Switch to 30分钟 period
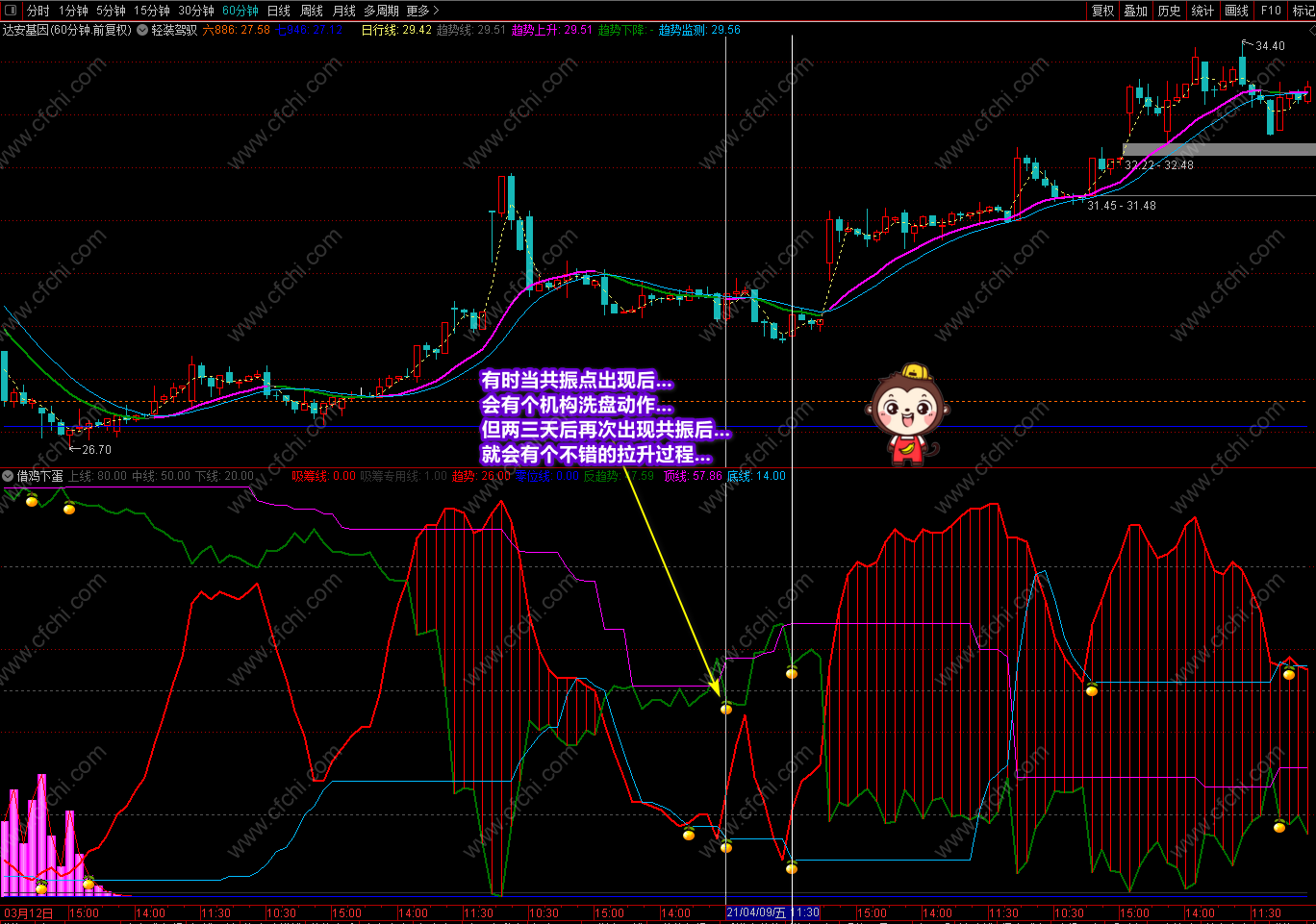 click(x=196, y=11)
